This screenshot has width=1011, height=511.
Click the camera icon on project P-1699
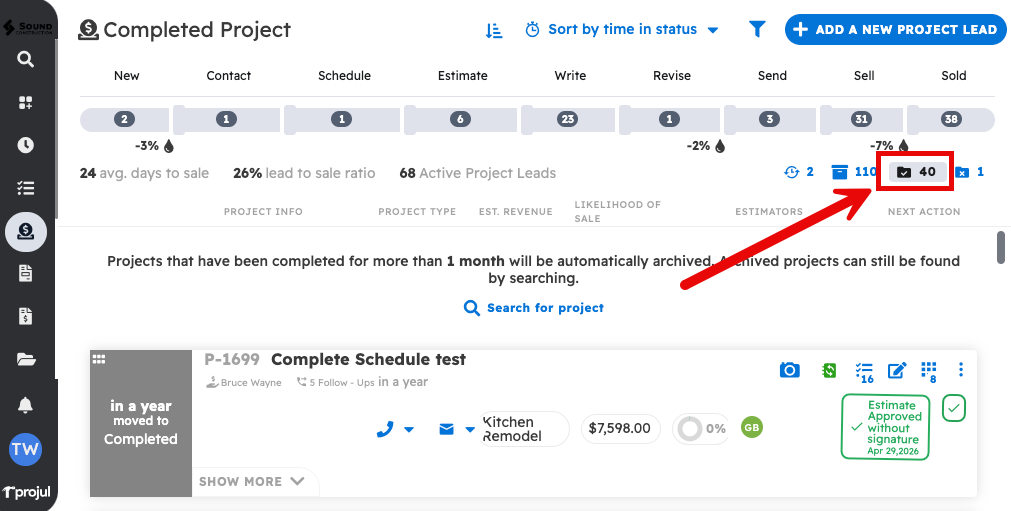pyautogui.click(x=790, y=370)
